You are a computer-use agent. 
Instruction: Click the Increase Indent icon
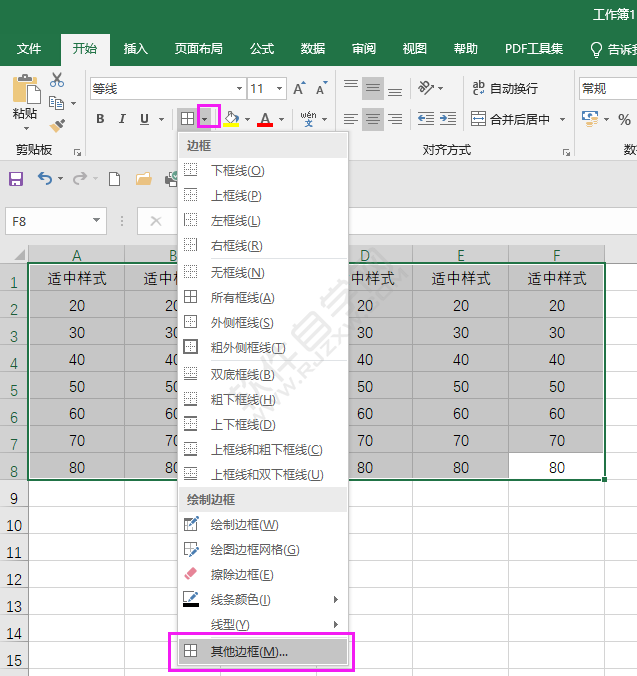(x=448, y=119)
